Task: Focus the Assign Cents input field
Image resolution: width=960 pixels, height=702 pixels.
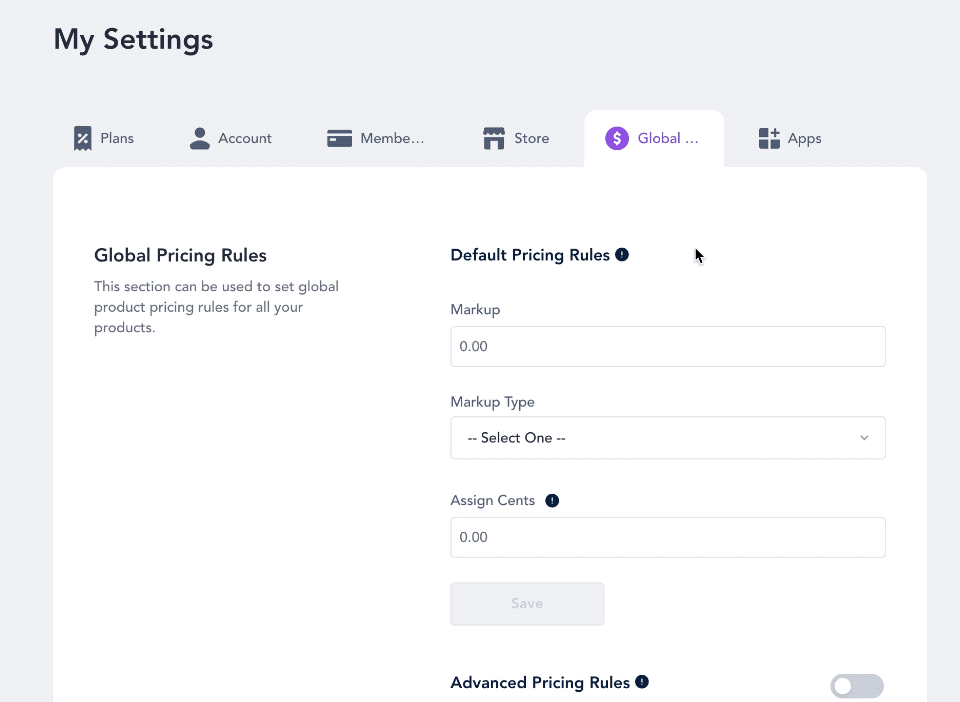Action: pos(668,537)
